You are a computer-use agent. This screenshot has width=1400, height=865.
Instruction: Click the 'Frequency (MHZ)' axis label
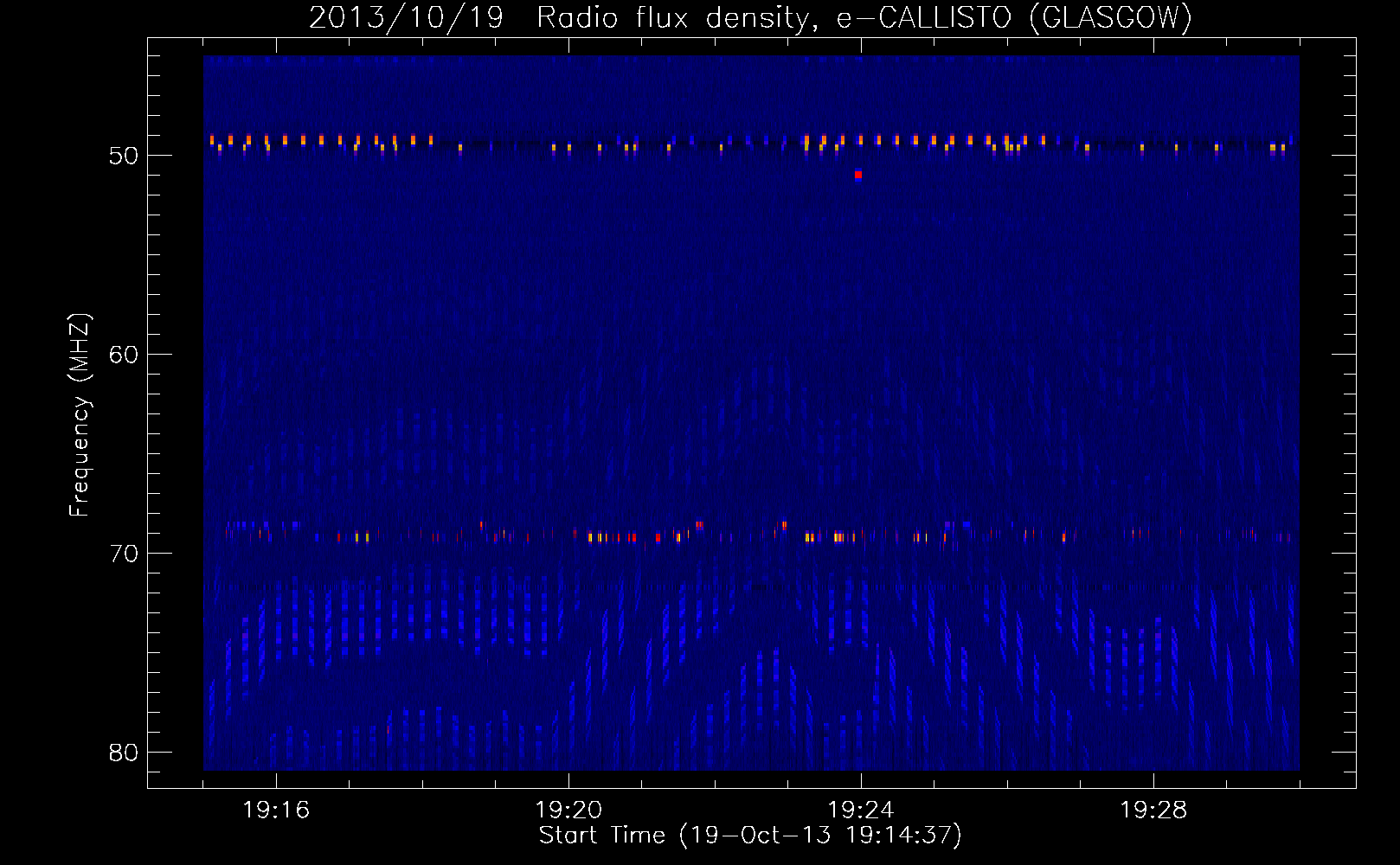pyautogui.click(x=80, y=415)
